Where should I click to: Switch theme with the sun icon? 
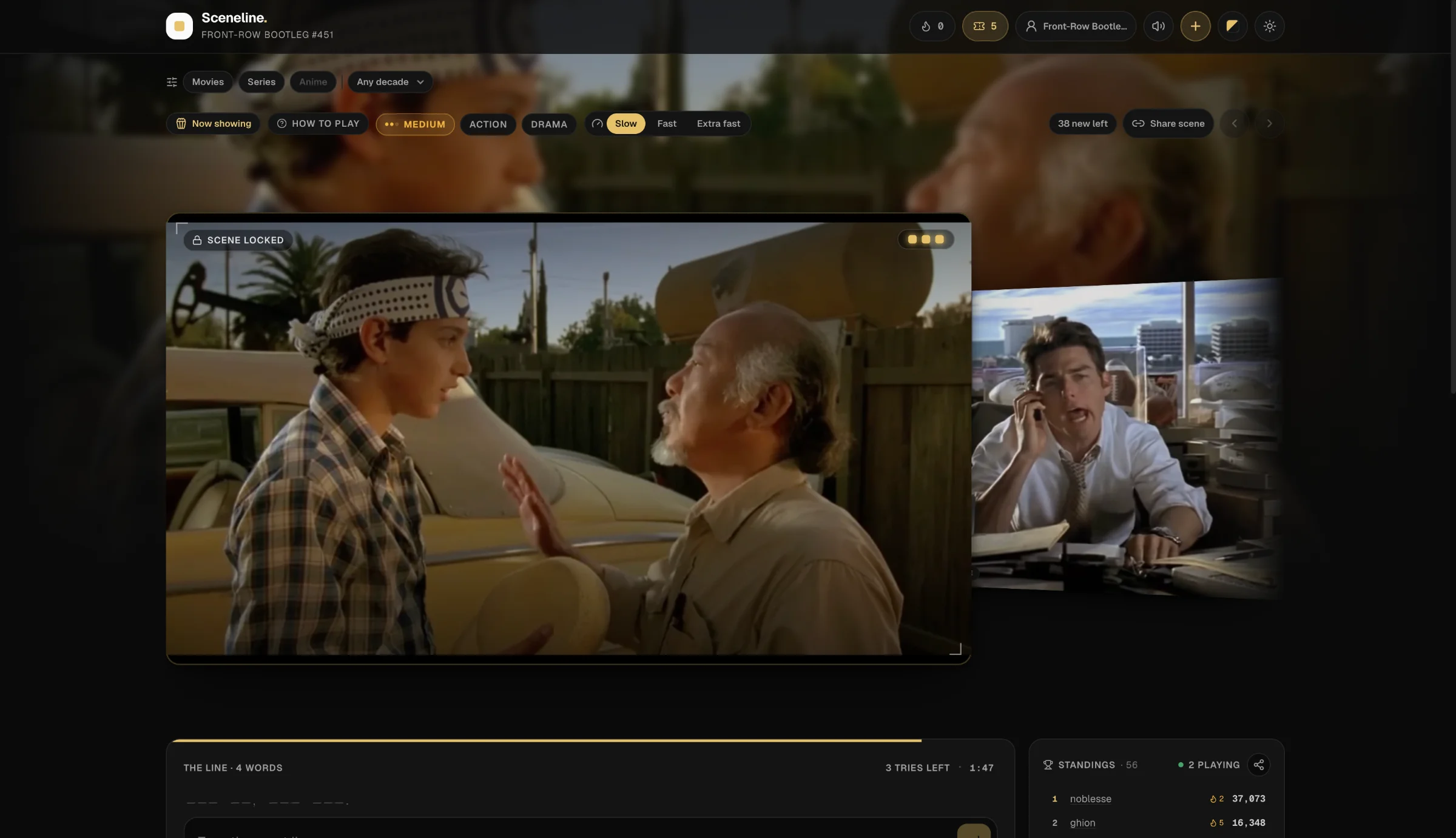(1269, 26)
